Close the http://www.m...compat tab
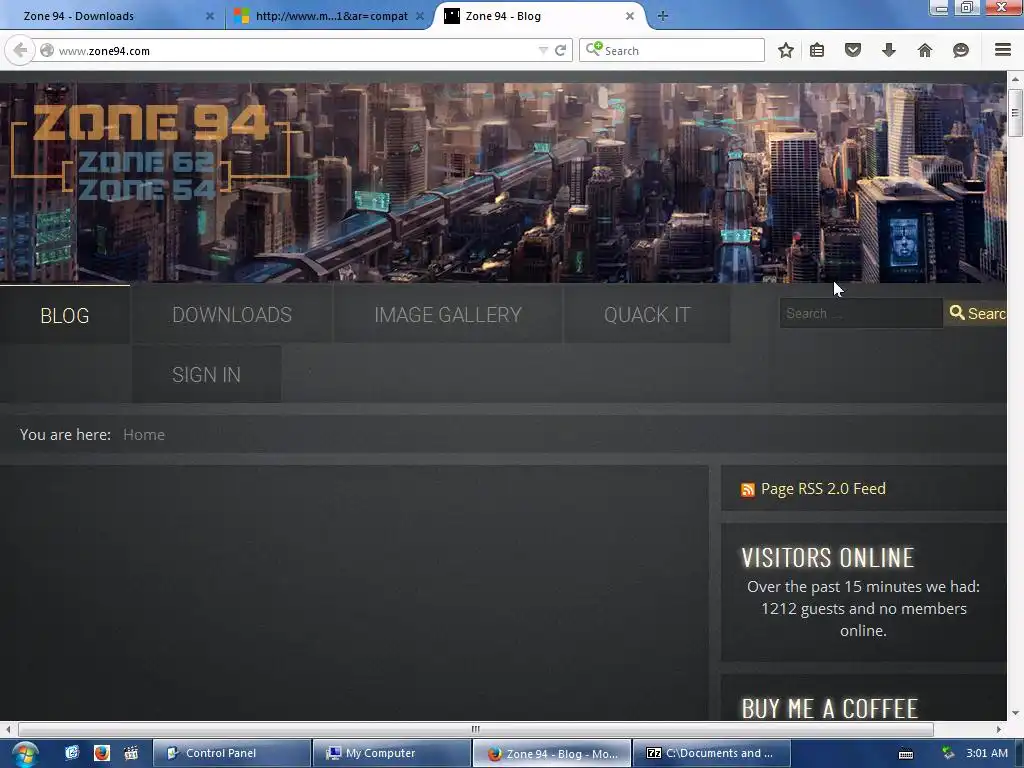The image size is (1024, 768). point(420,16)
